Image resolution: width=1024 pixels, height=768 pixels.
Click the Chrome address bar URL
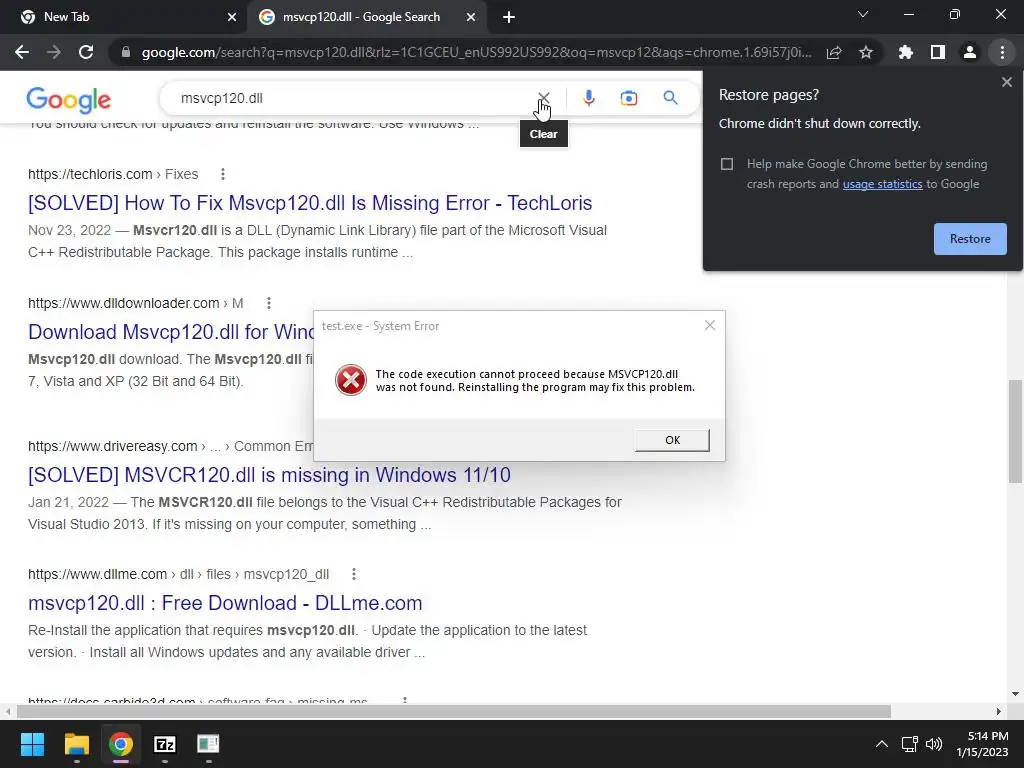[x=477, y=52]
